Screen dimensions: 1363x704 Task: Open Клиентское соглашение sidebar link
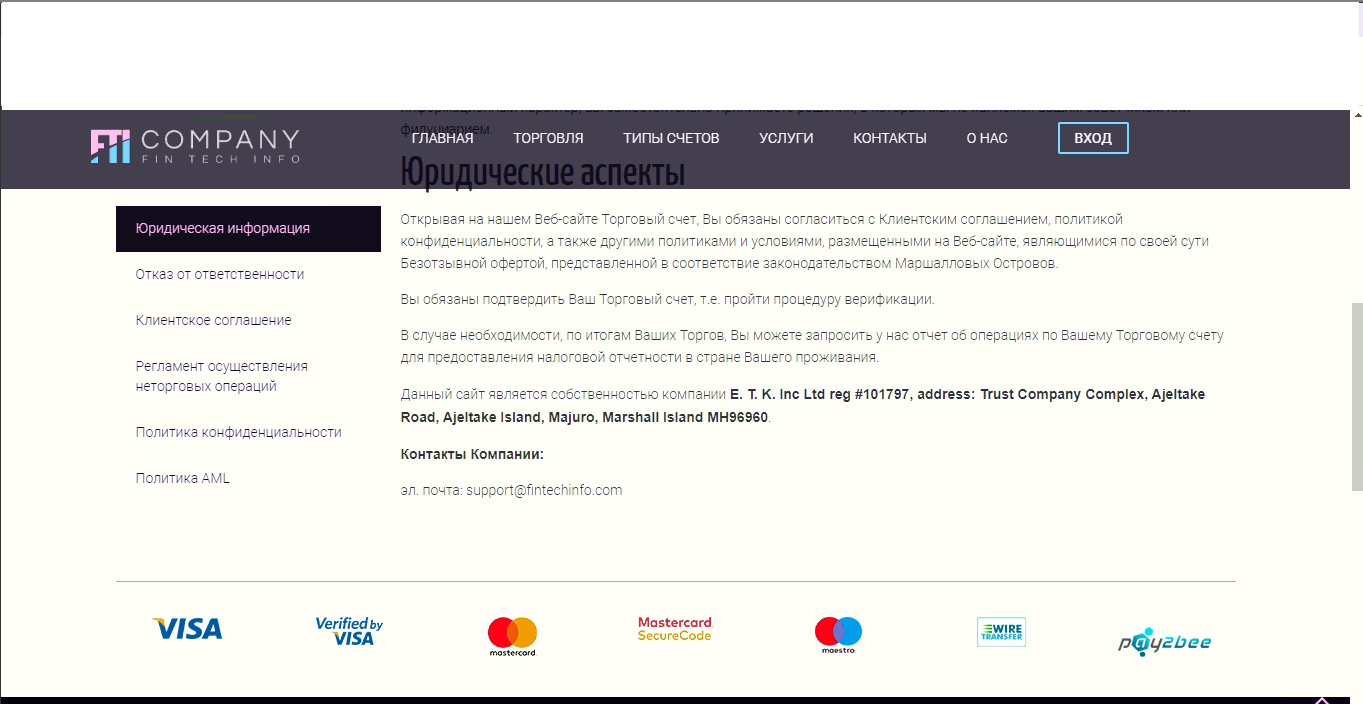click(214, 320)
